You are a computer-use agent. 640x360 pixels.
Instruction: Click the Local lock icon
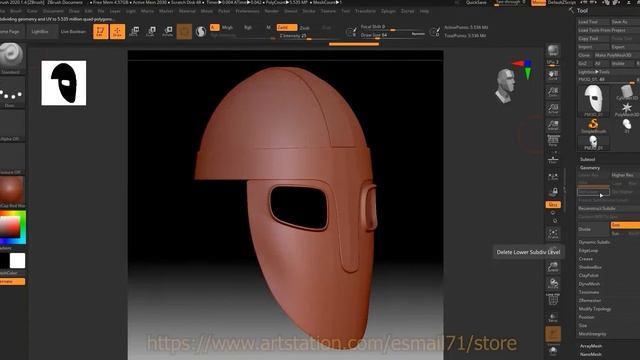(553, 192)
